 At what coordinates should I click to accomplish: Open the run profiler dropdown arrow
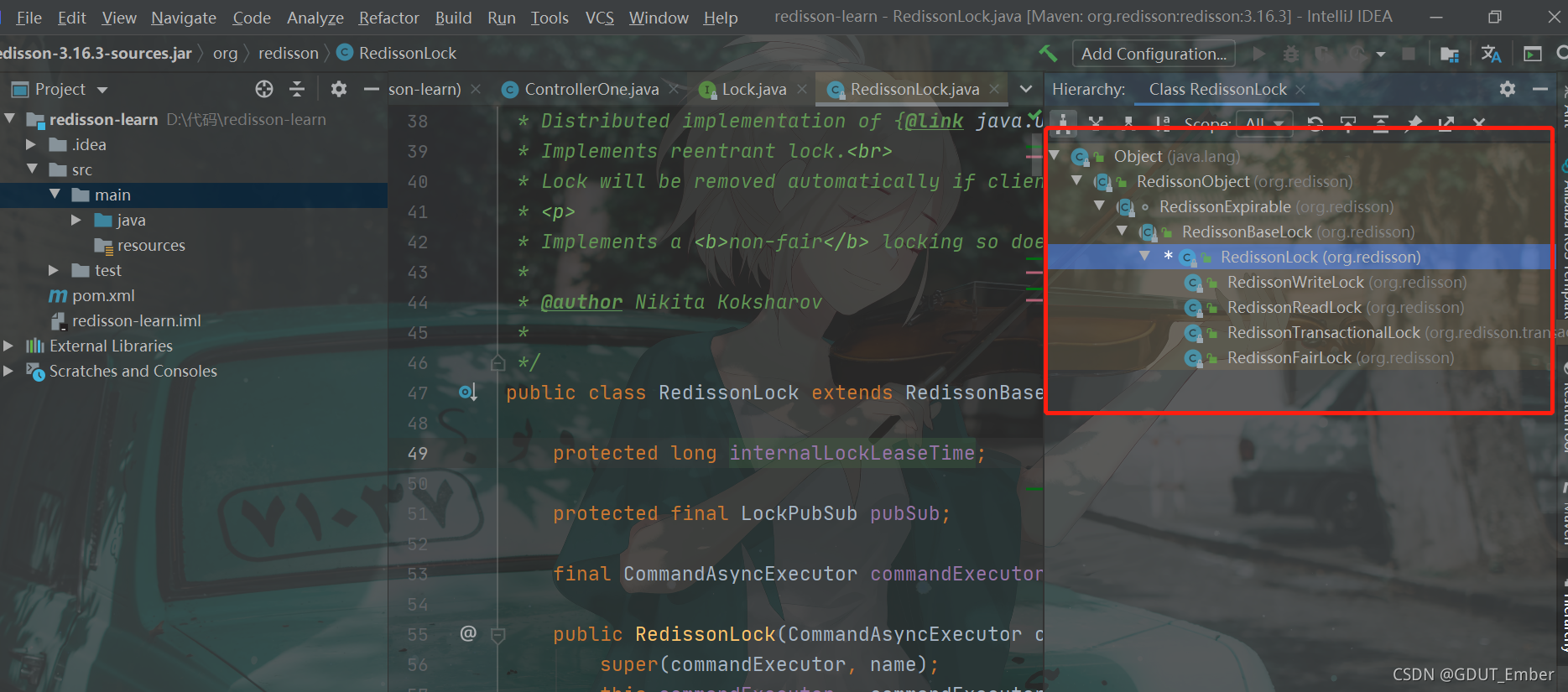point(1380,54)
